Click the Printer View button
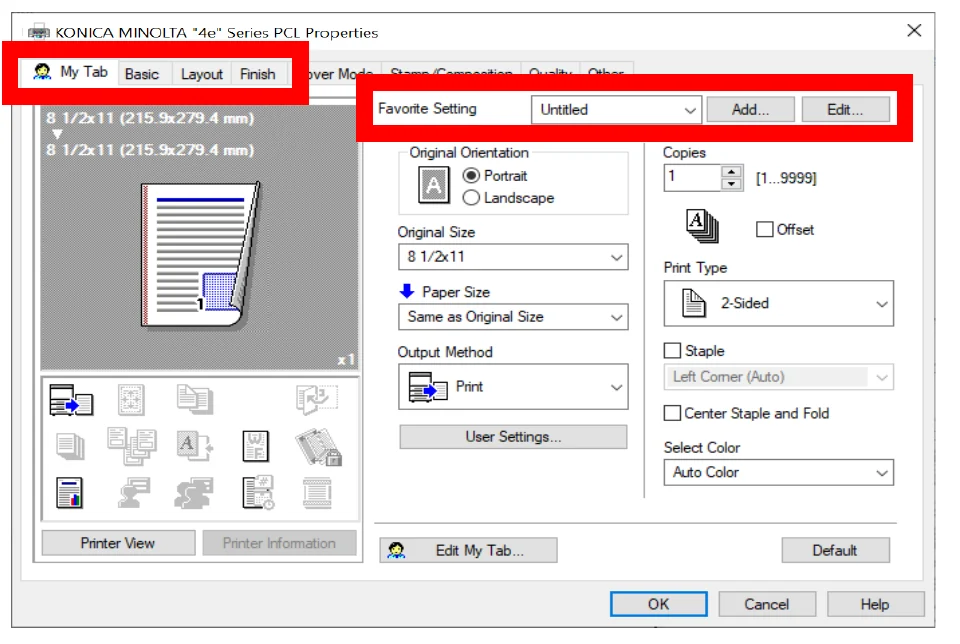 pos(118,543)
